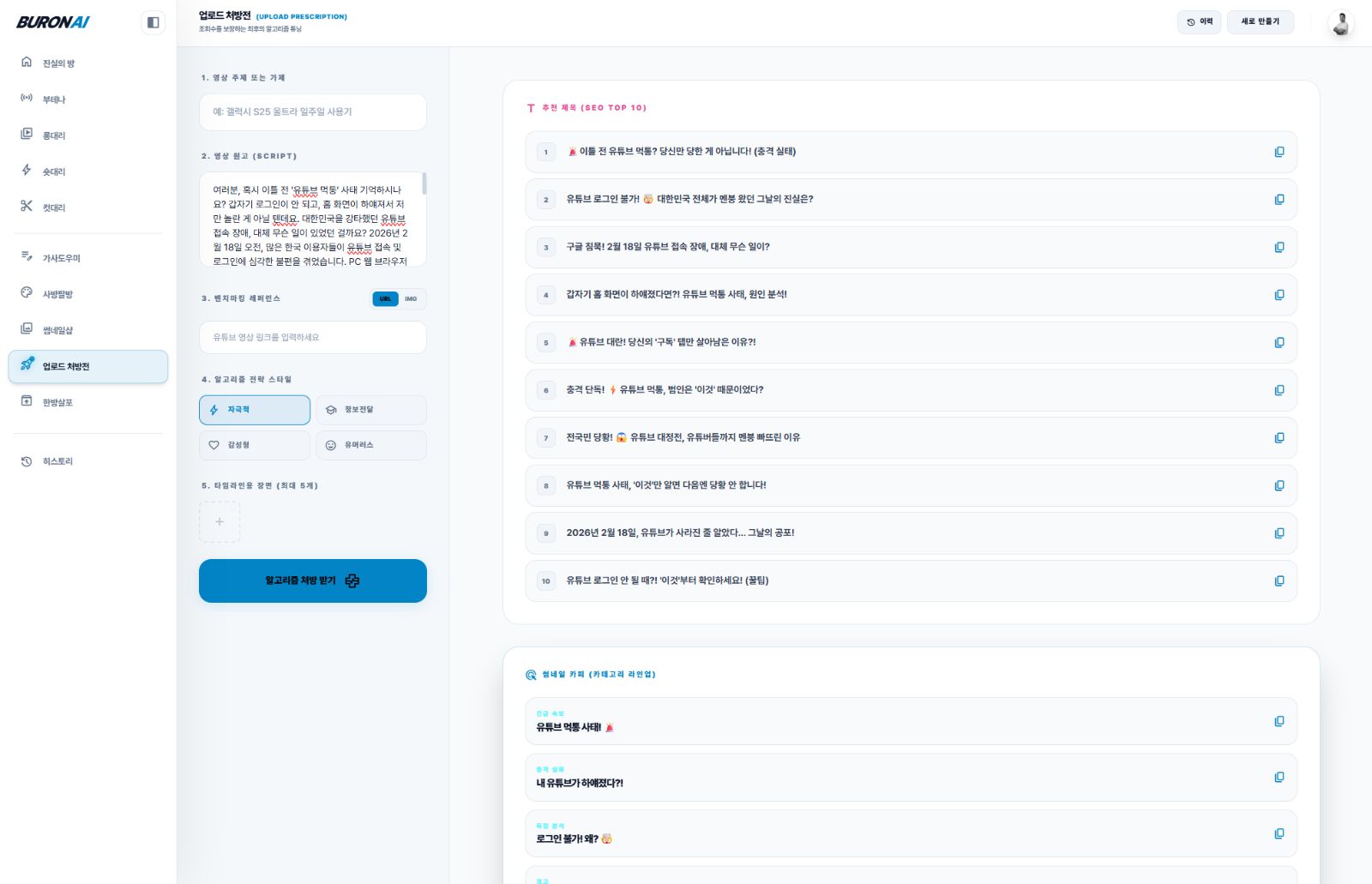The width and height of the screenshot is (1372, 884).
Task: Select the 감성형 algorithm strategy style
Action: pos(255,445)
